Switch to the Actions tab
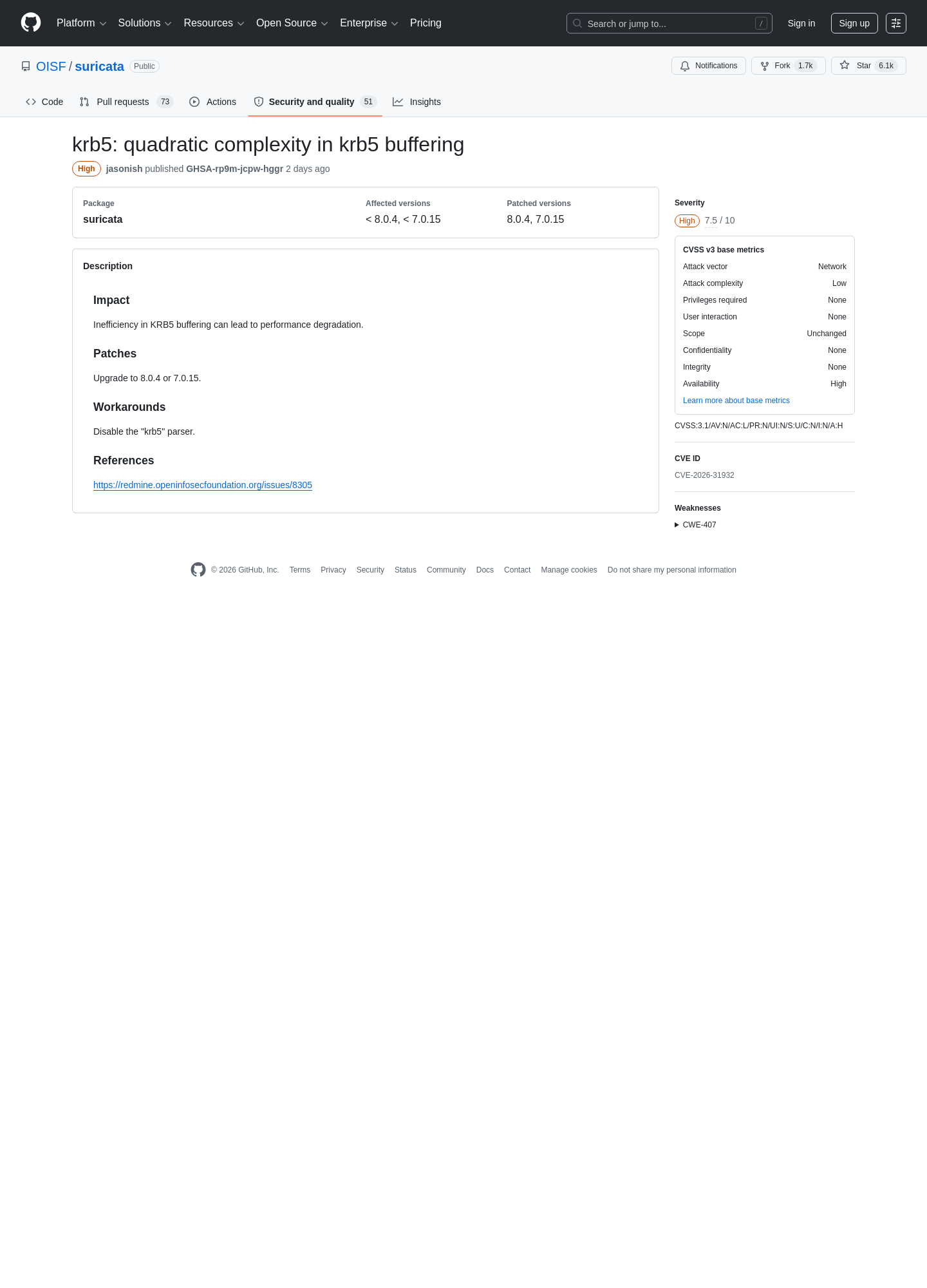 (213, 102)
